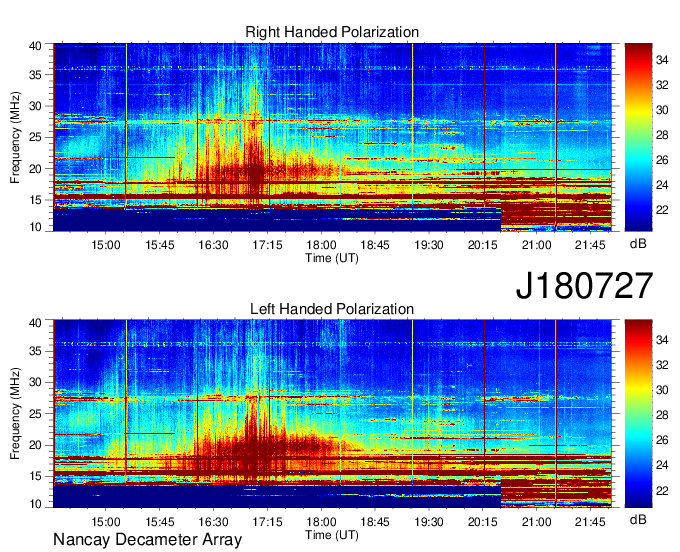This screenshot has width=680, height=552.
Task: Click "Frequency (MHz)" axis label of Right Handed plot
Action: (x=15, y=137)
